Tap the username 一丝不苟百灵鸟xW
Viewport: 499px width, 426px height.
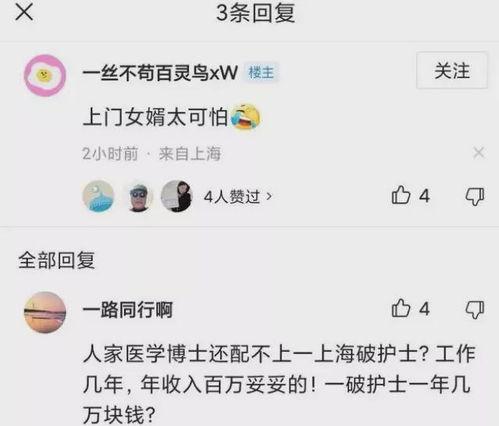[160, 73]
